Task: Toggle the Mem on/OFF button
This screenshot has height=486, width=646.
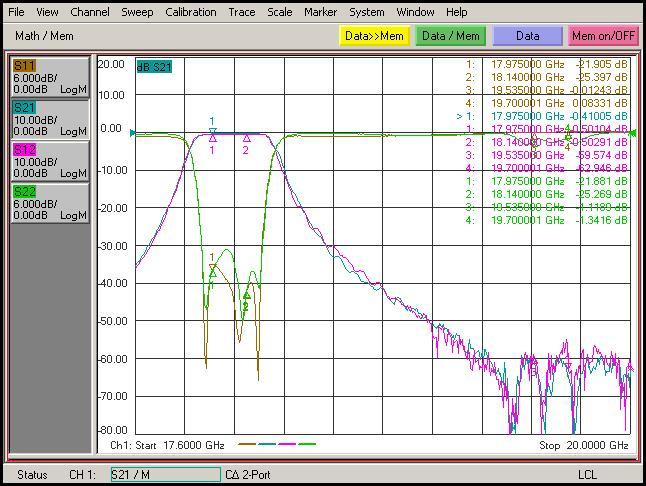Action: [x=603, y=36]
